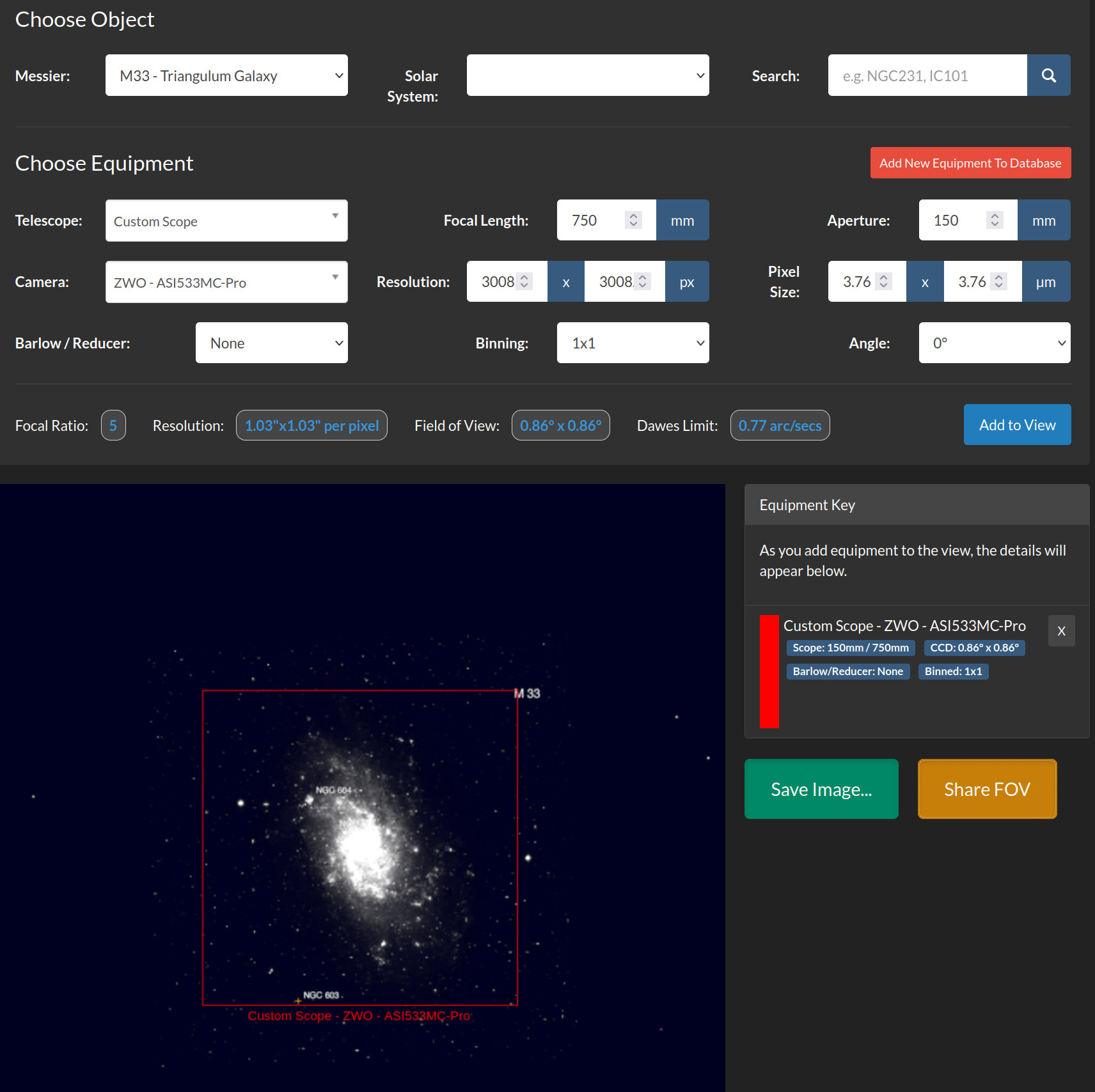Open the Binning dropdown set to 1x1
The height and width of the screenshot is (1092, 1095).
(x=633, y=343)
